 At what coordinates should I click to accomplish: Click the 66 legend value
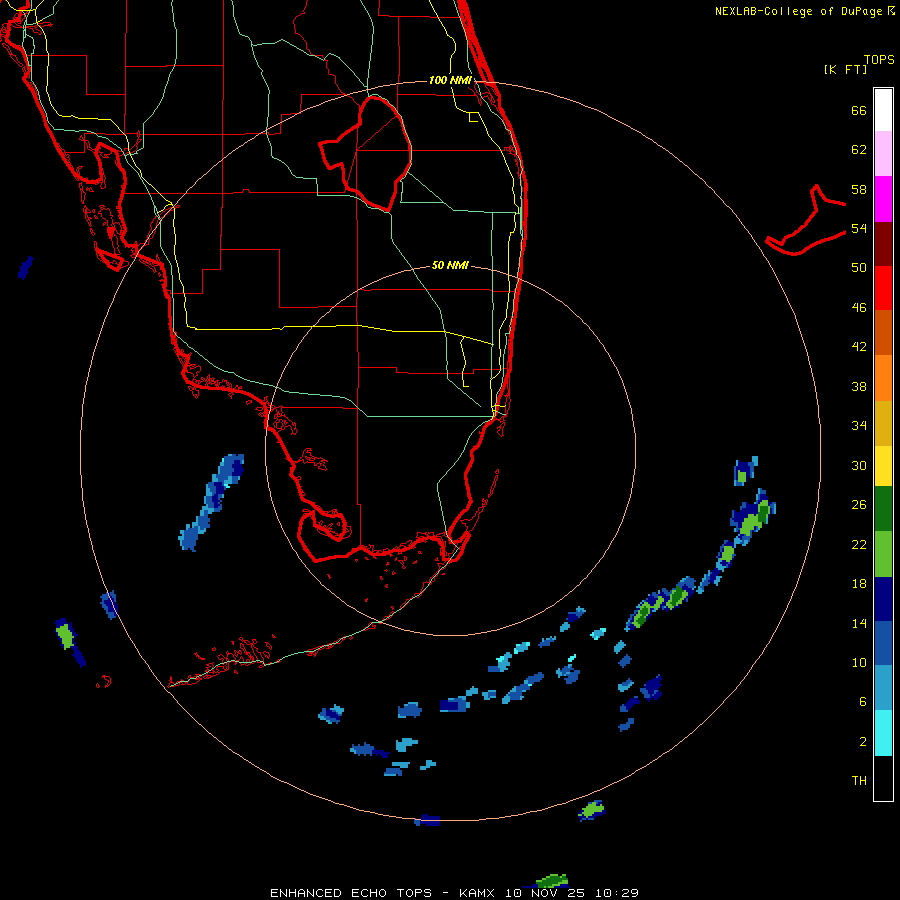(859, 110)
